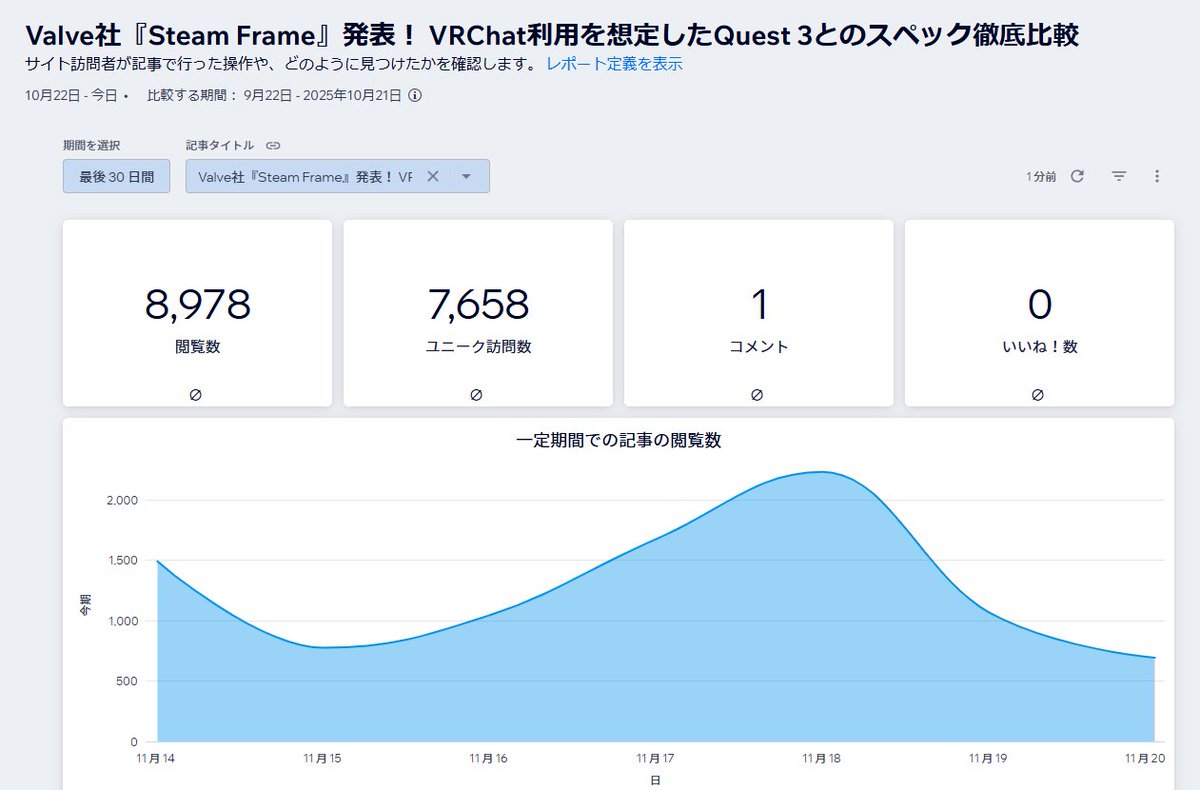Open the レポート定義を表示 link
This screenshot has width=1200, height=790.
point(614,64)
